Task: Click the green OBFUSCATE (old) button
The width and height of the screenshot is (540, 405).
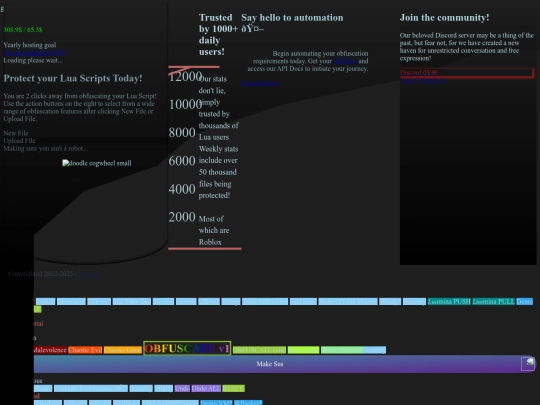Action: (259, 350)
